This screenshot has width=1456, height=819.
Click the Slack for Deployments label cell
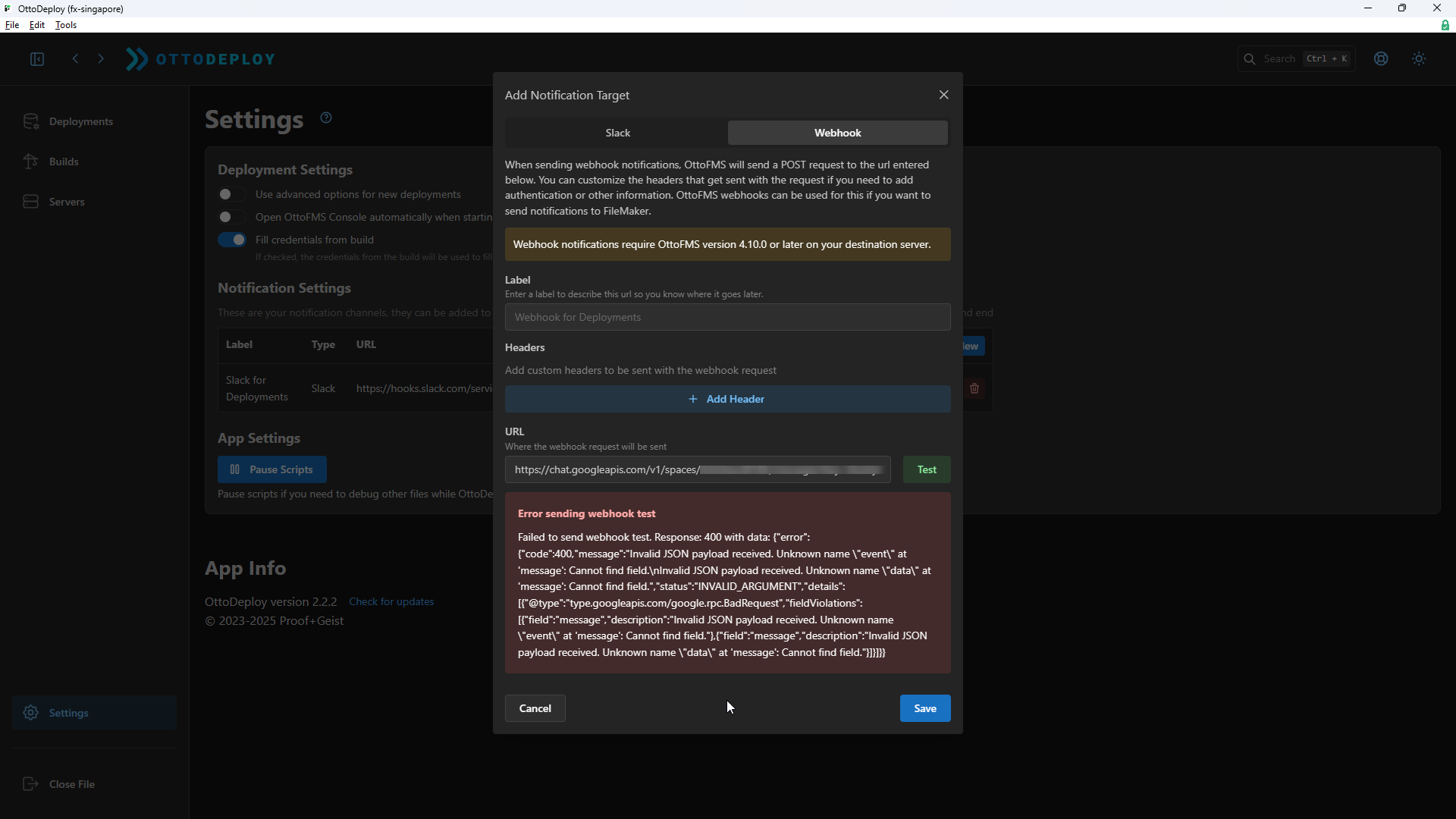pos(257,388)
